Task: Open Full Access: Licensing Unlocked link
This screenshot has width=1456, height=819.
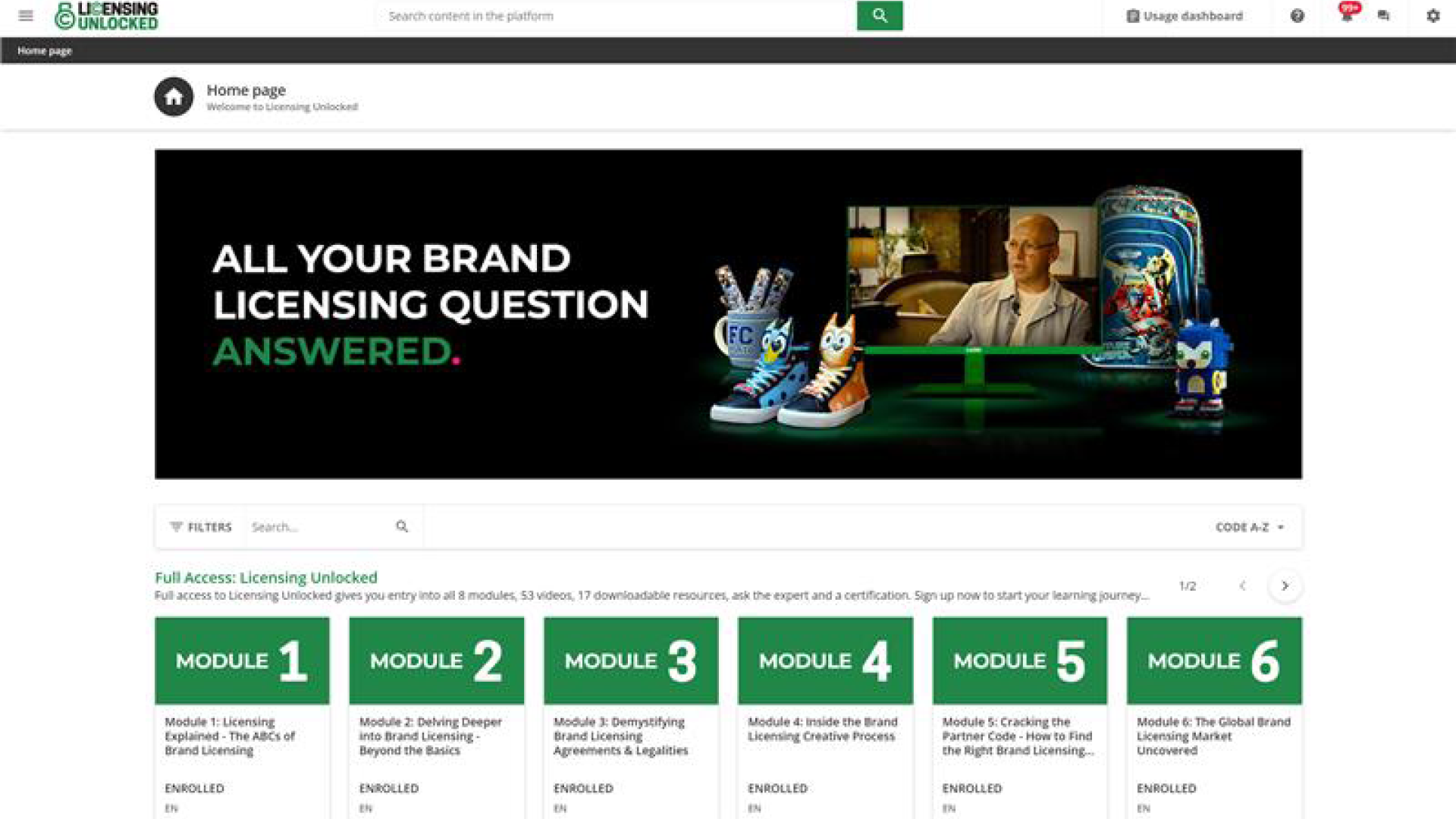Action: [x=266, y=577]
